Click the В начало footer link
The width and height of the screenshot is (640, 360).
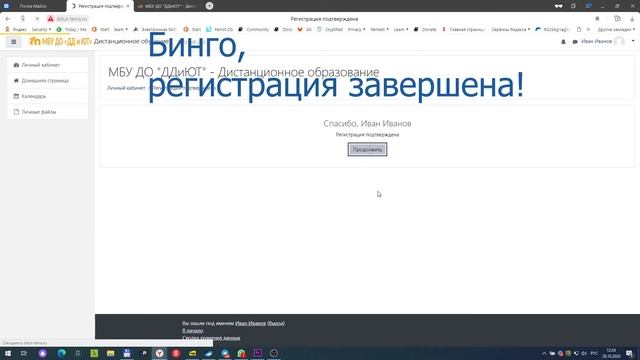[x=193, y=331]
